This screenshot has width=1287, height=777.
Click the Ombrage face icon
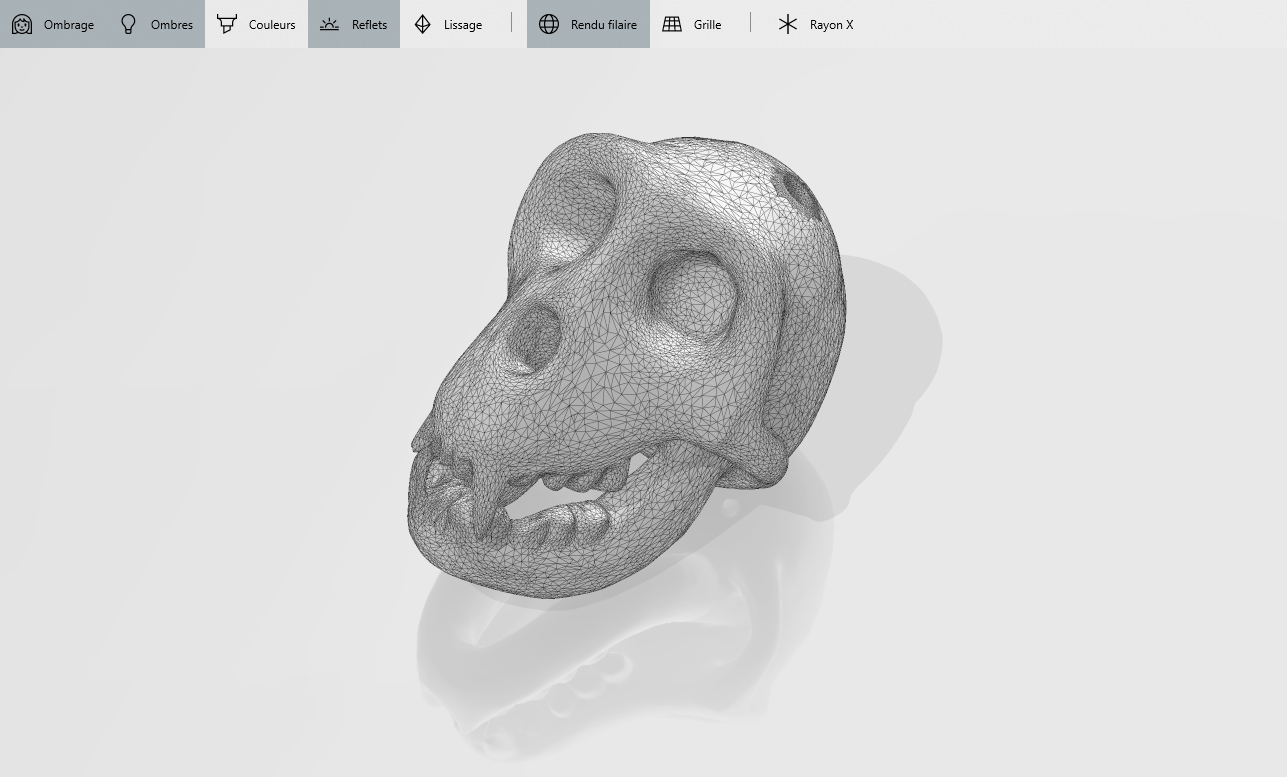22,24
